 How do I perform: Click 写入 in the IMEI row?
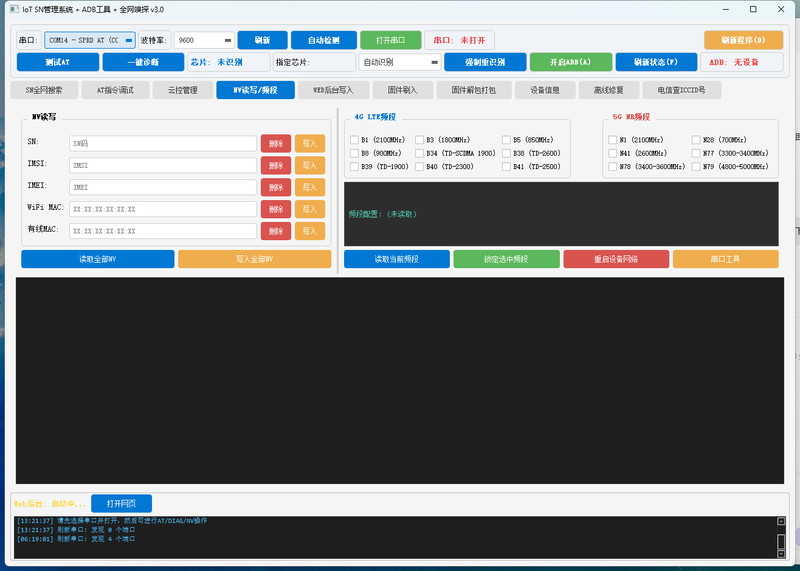310,187
